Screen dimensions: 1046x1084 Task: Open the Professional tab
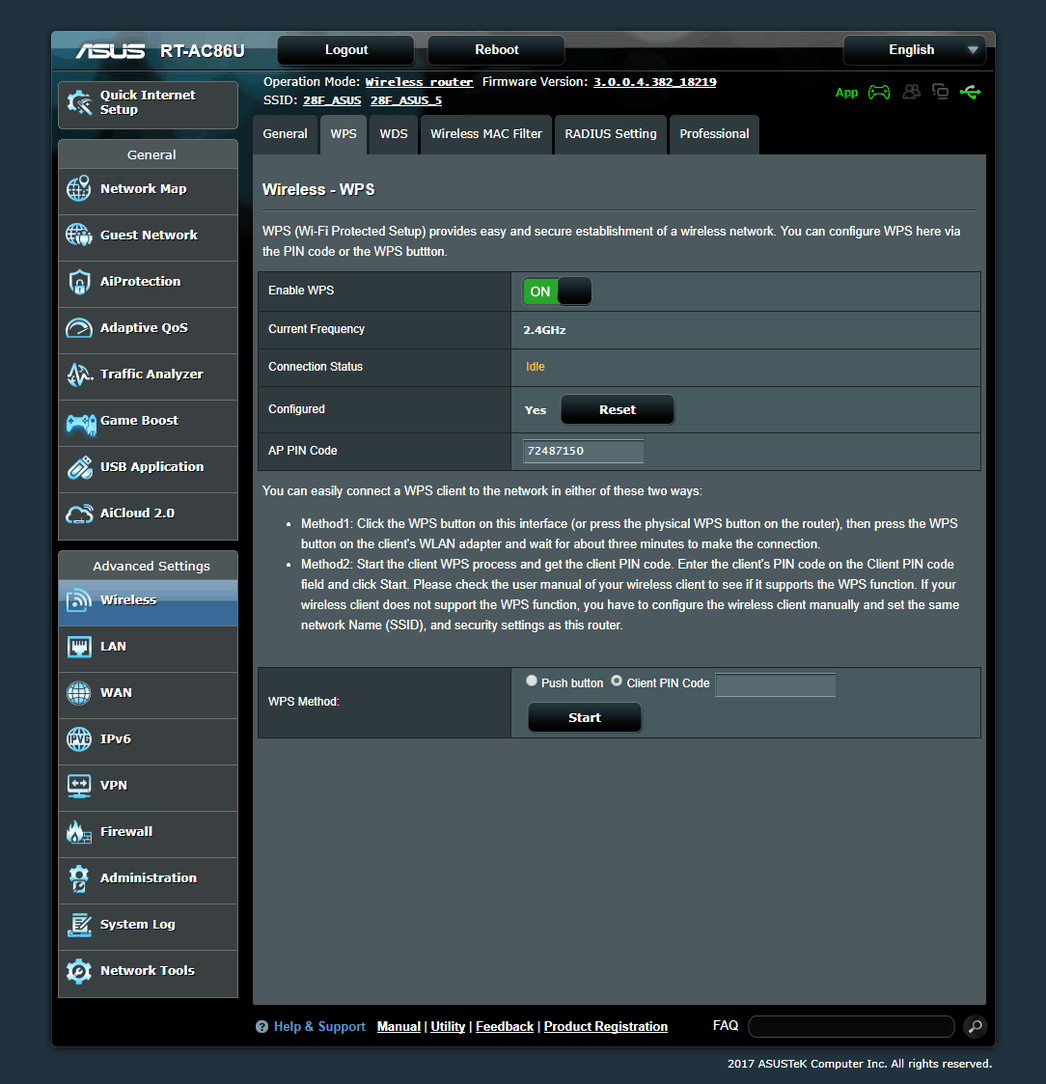714,134
